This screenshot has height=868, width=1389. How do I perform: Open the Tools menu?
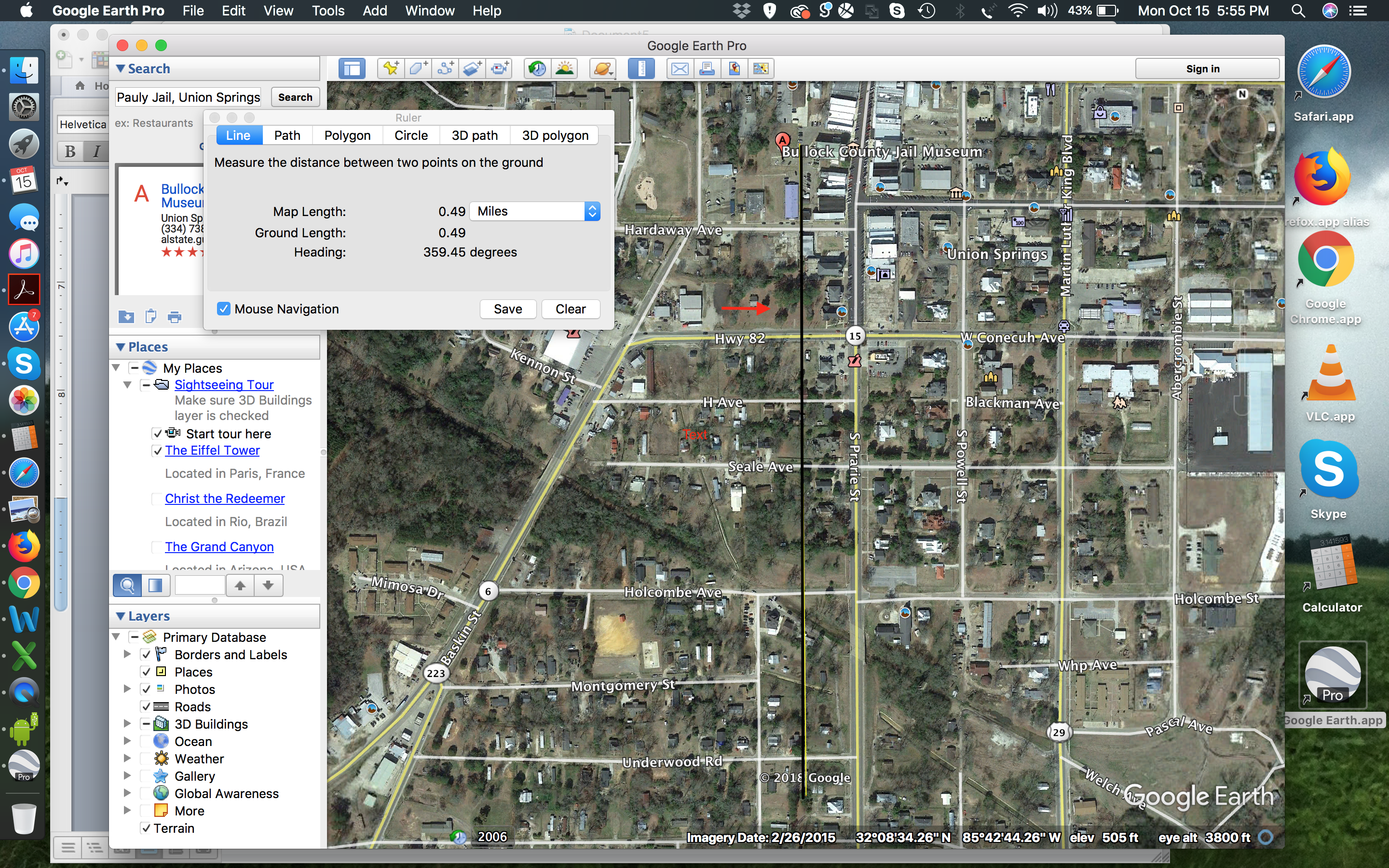pos(328,10)
